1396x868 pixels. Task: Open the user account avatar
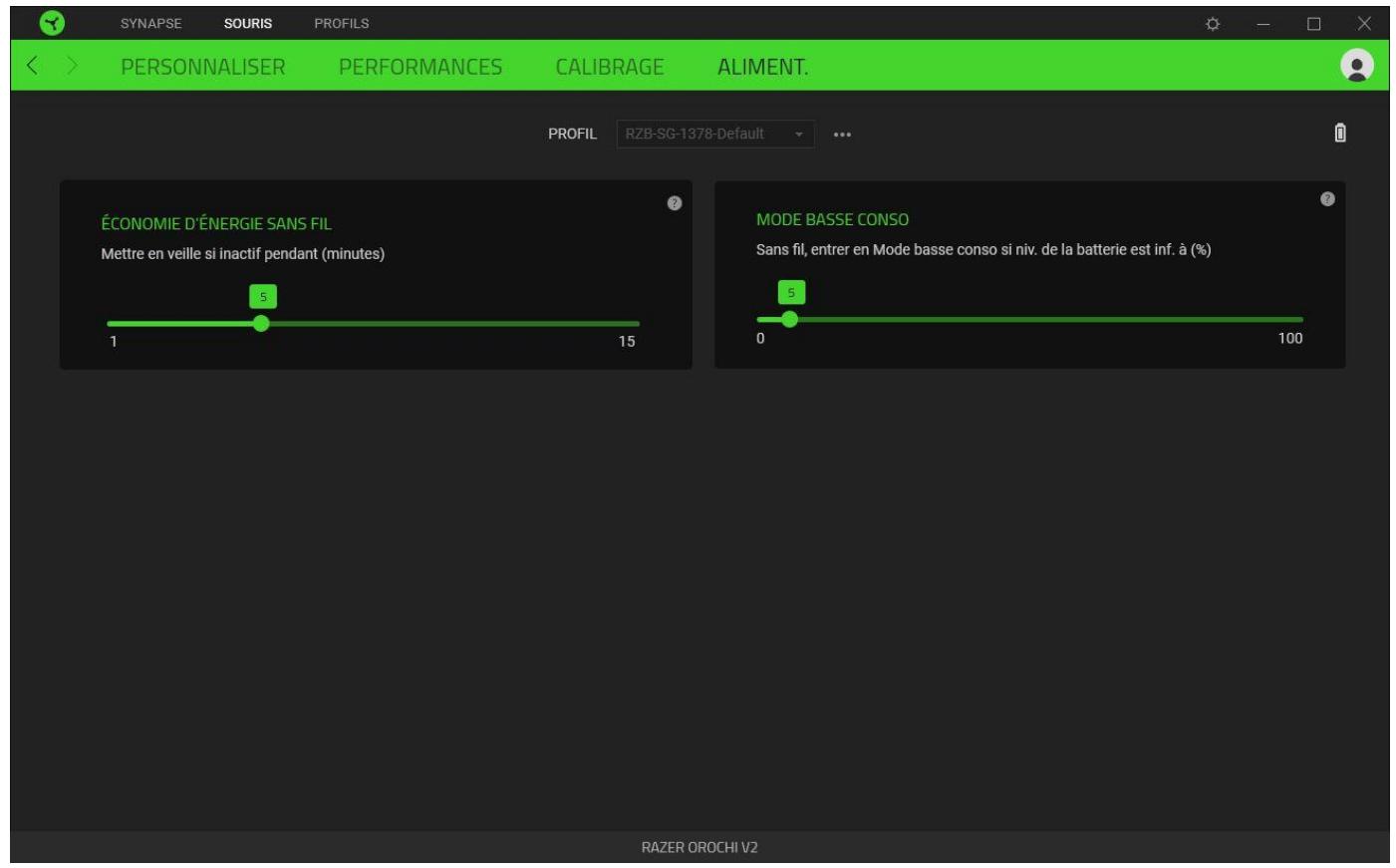pos(1356,66)
